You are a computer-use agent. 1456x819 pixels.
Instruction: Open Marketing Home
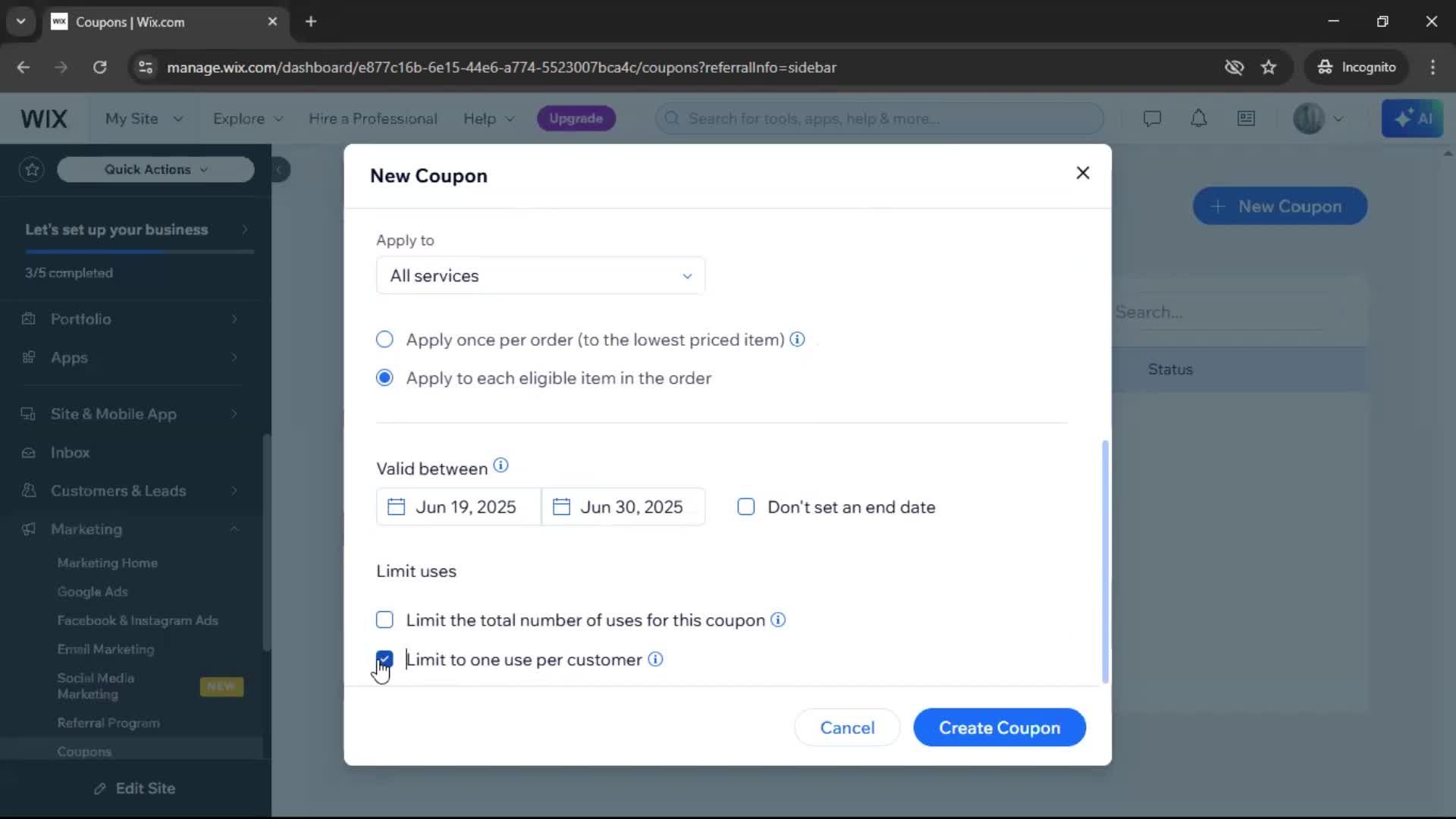(108, 563)
